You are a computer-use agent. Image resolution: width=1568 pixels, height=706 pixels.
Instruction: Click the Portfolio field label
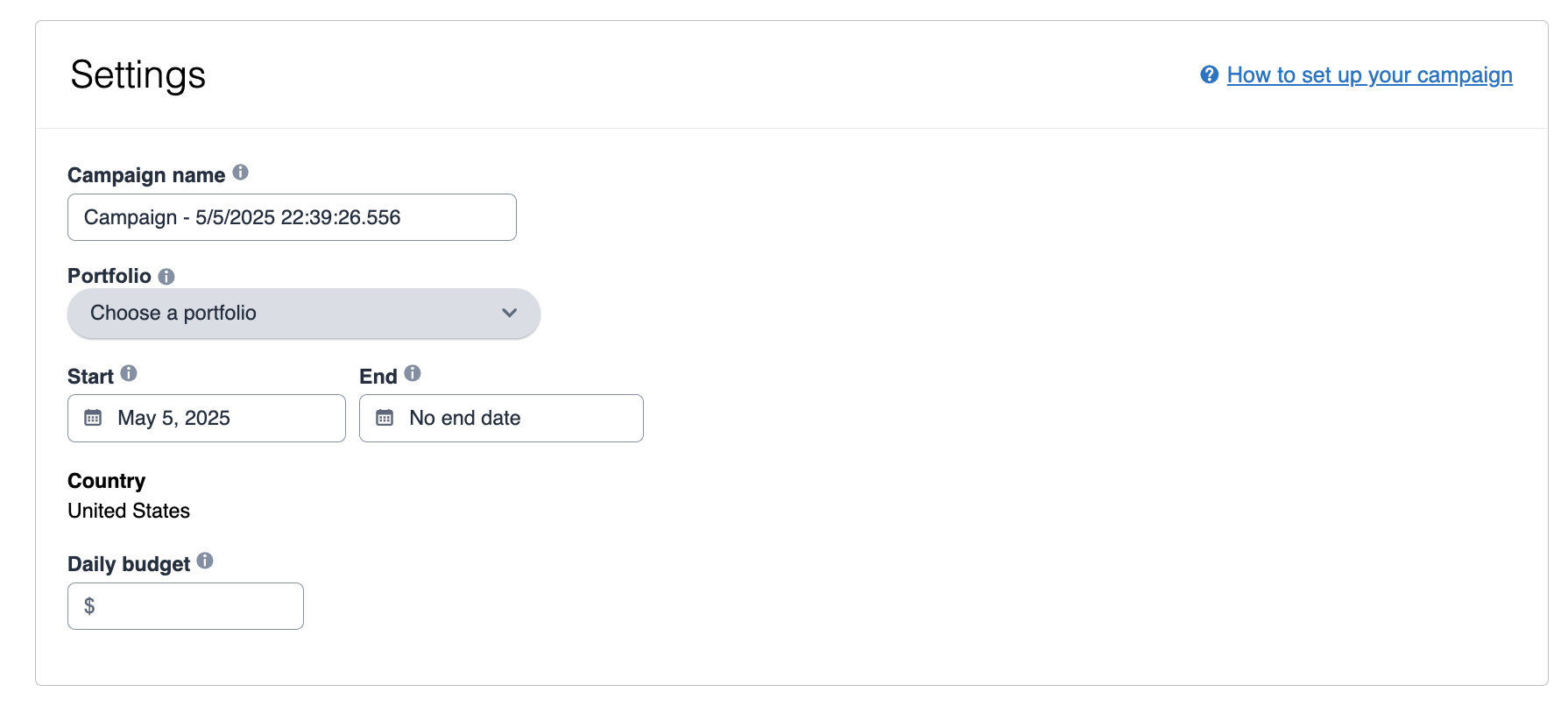109,276
